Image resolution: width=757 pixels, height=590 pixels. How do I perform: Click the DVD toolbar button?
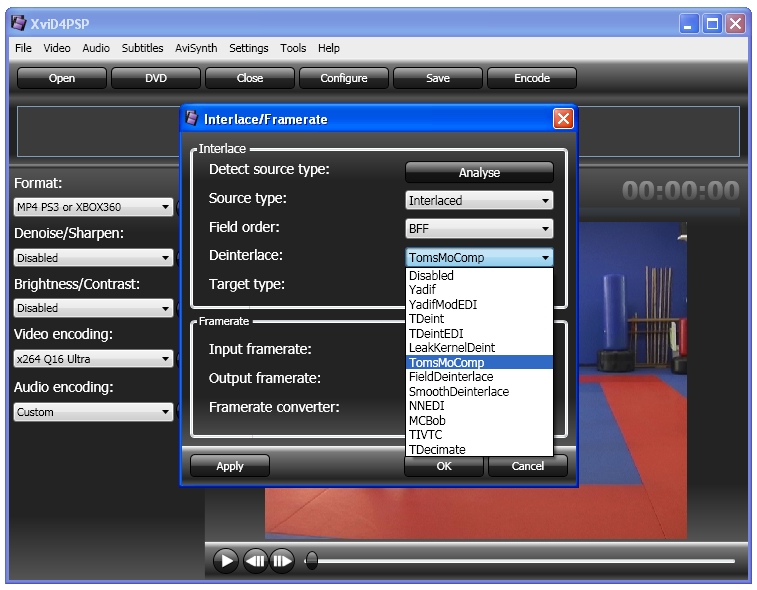(x=156, y=78)
